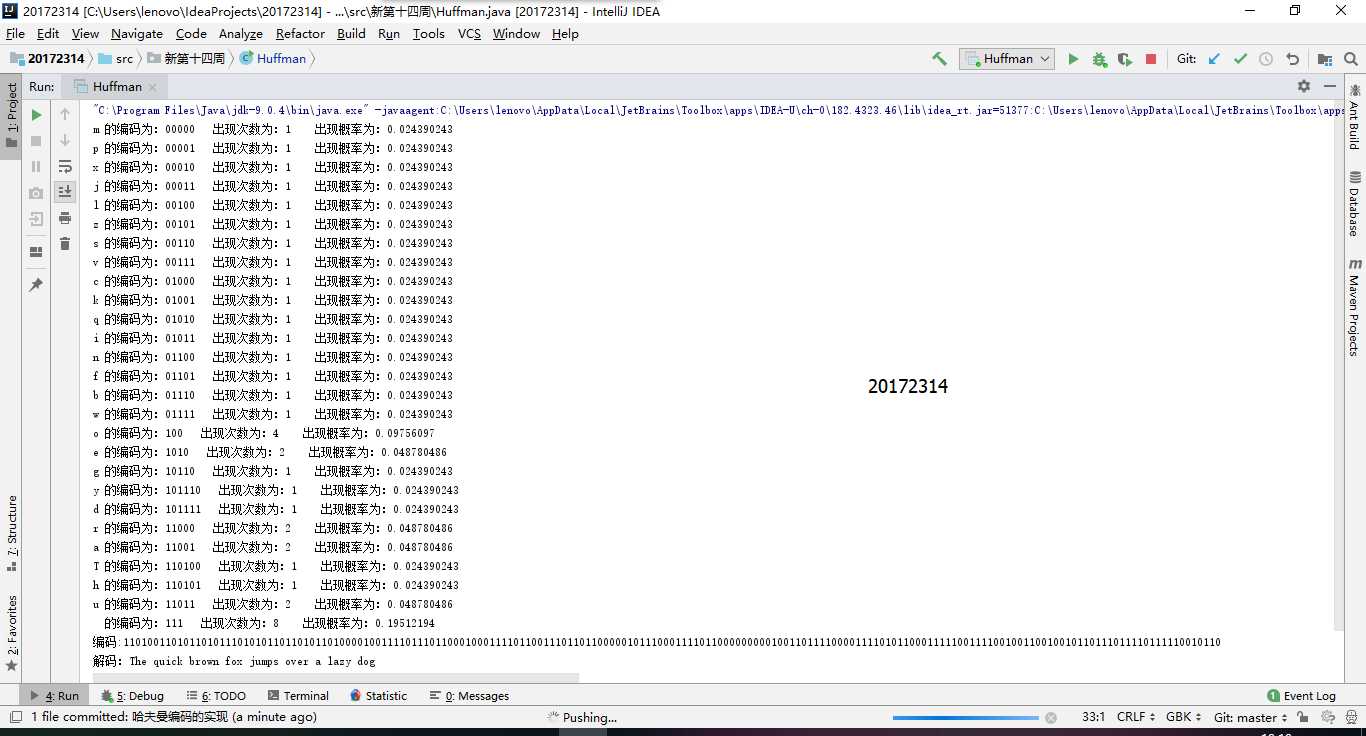The height and width of the screenshot is (736, 1366).
Task: Change CRLF line separator setting
Action: tap(1137, 717)
